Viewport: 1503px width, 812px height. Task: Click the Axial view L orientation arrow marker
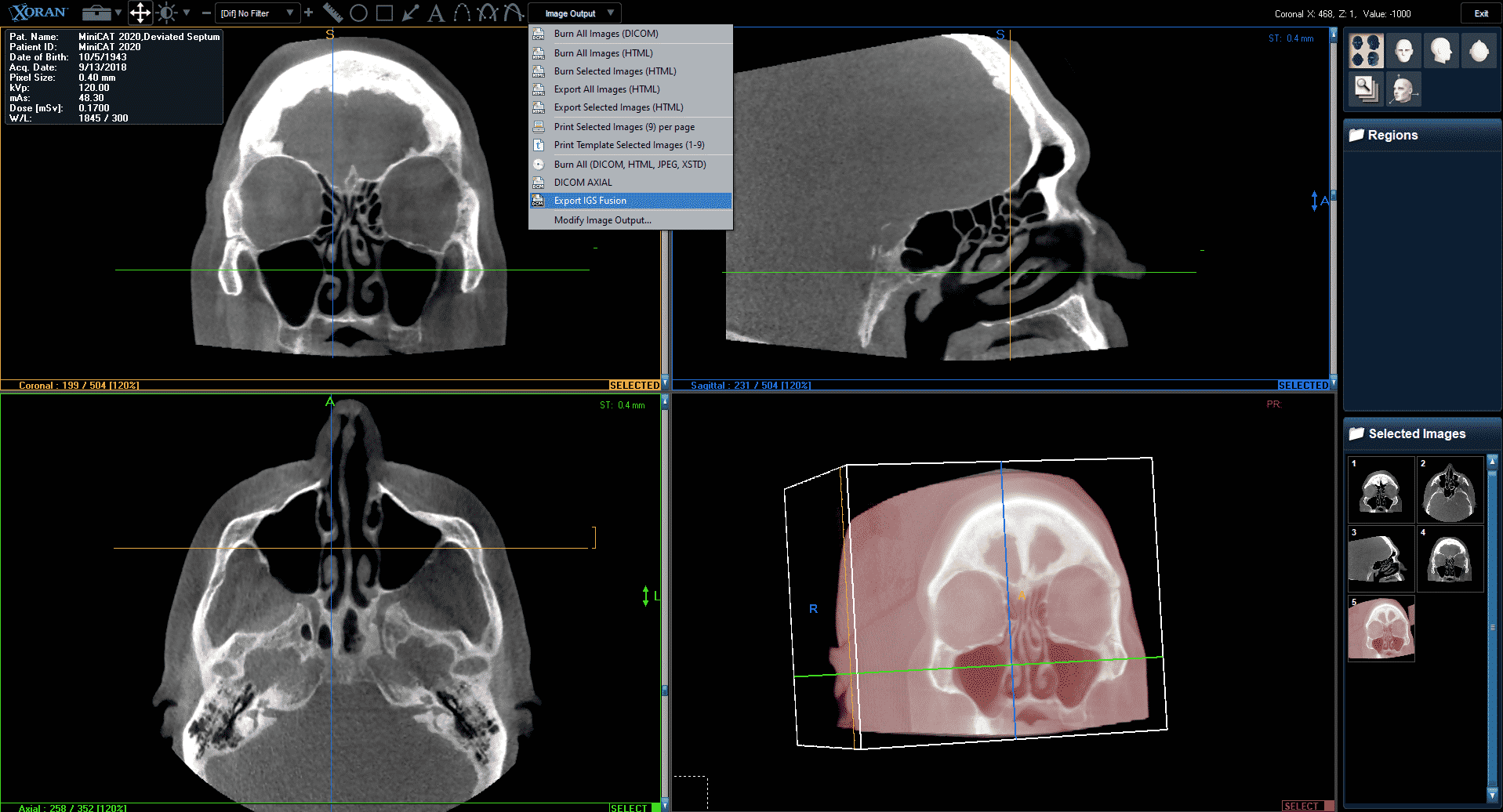[651, 596]
